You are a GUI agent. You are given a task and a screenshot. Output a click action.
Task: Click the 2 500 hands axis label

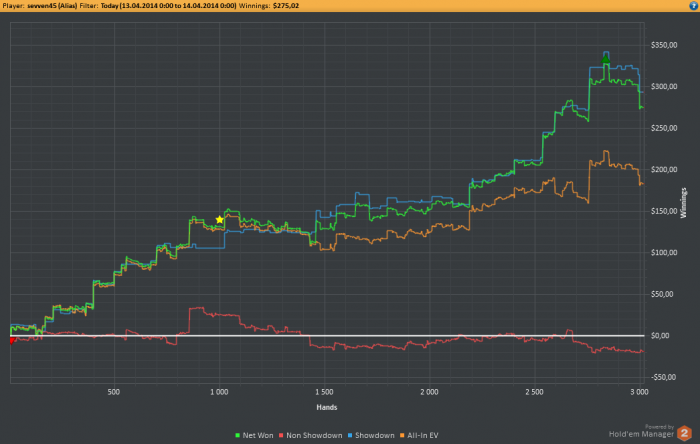pyautogui.click(x=534, y=392)
